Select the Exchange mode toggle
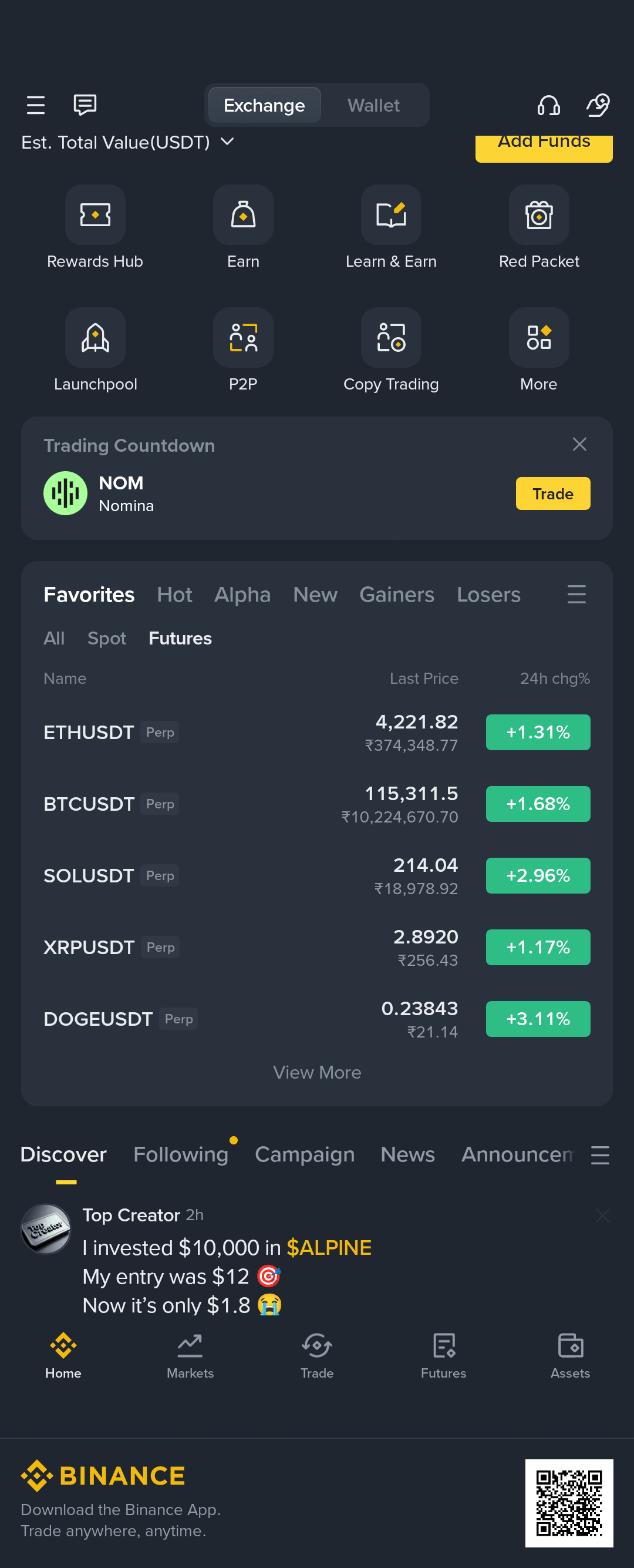This screenshot has width=634, height=1568. tap(264, 105)
